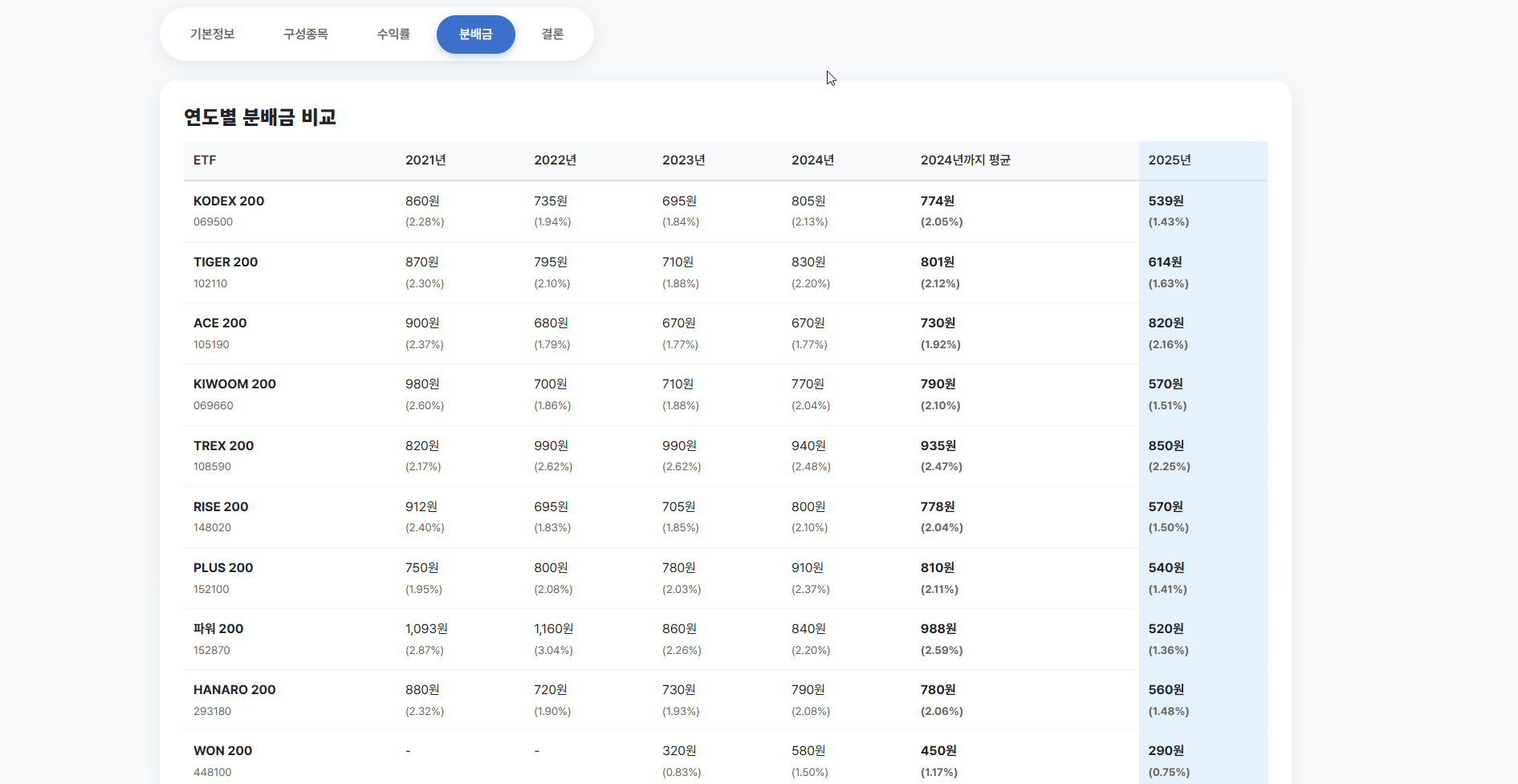
Task: Click KIWOOM 200's 2024 value 770원
Action: (808, 384)
